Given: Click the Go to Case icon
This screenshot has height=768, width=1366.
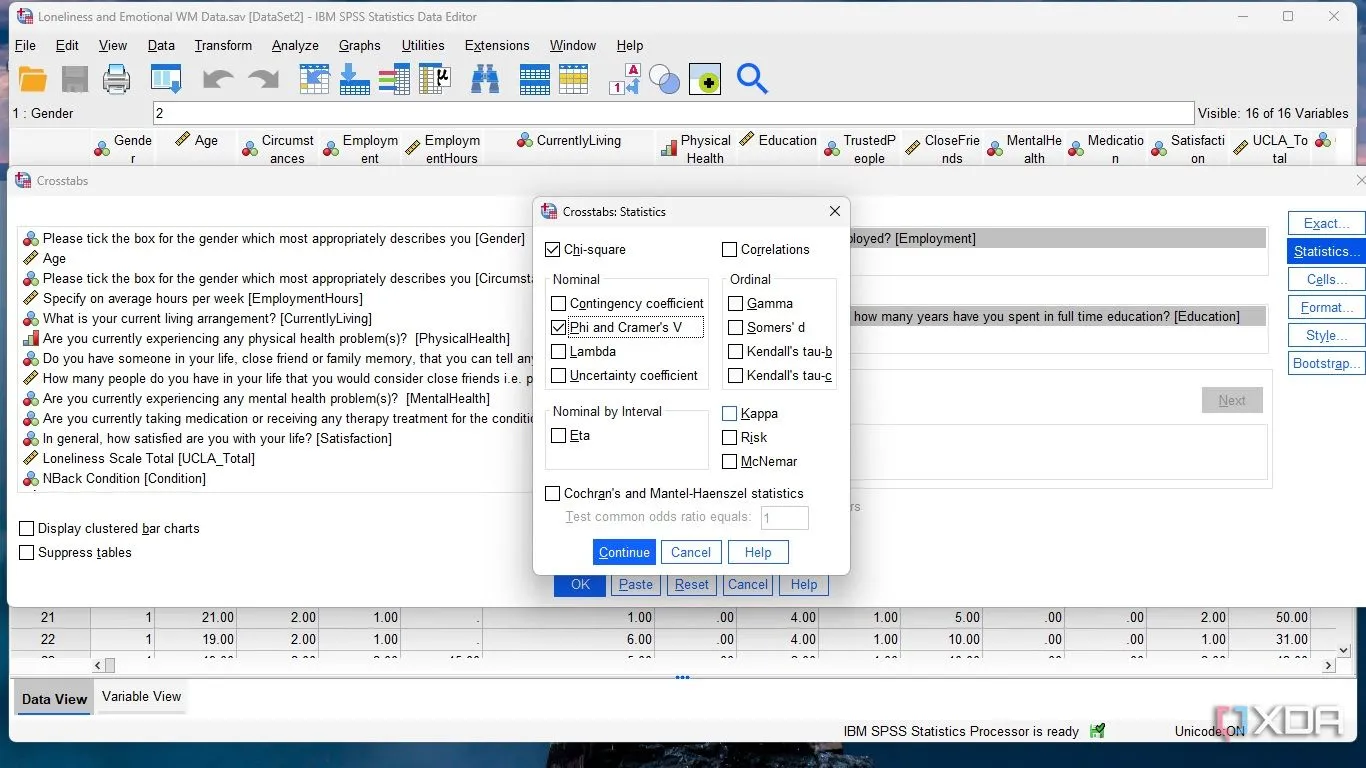Looking at the screenshot, I should click(315, 79).
